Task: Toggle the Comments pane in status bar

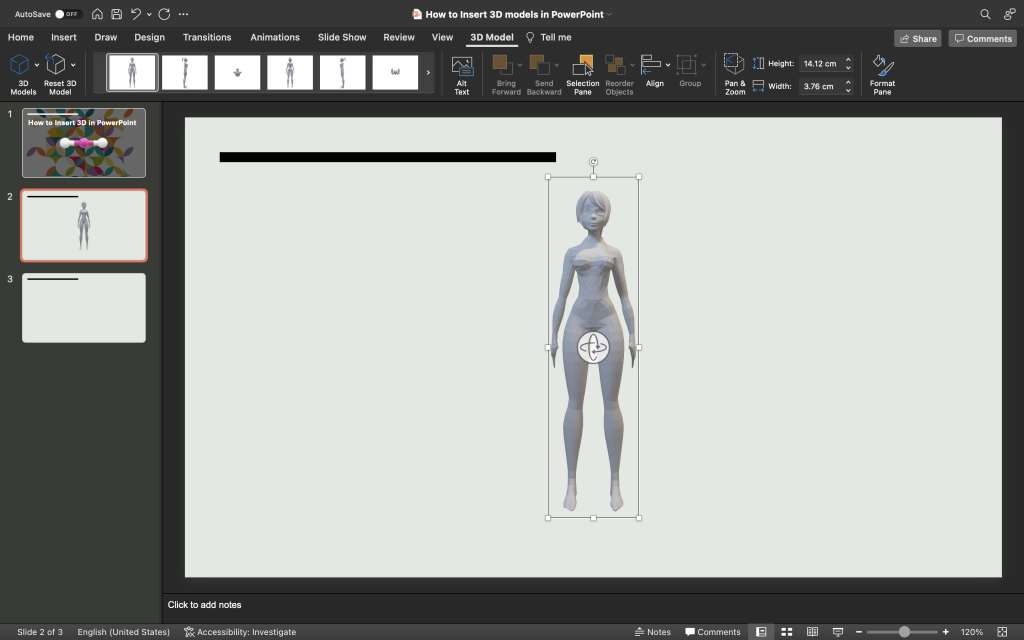Action: click(713, 631)
